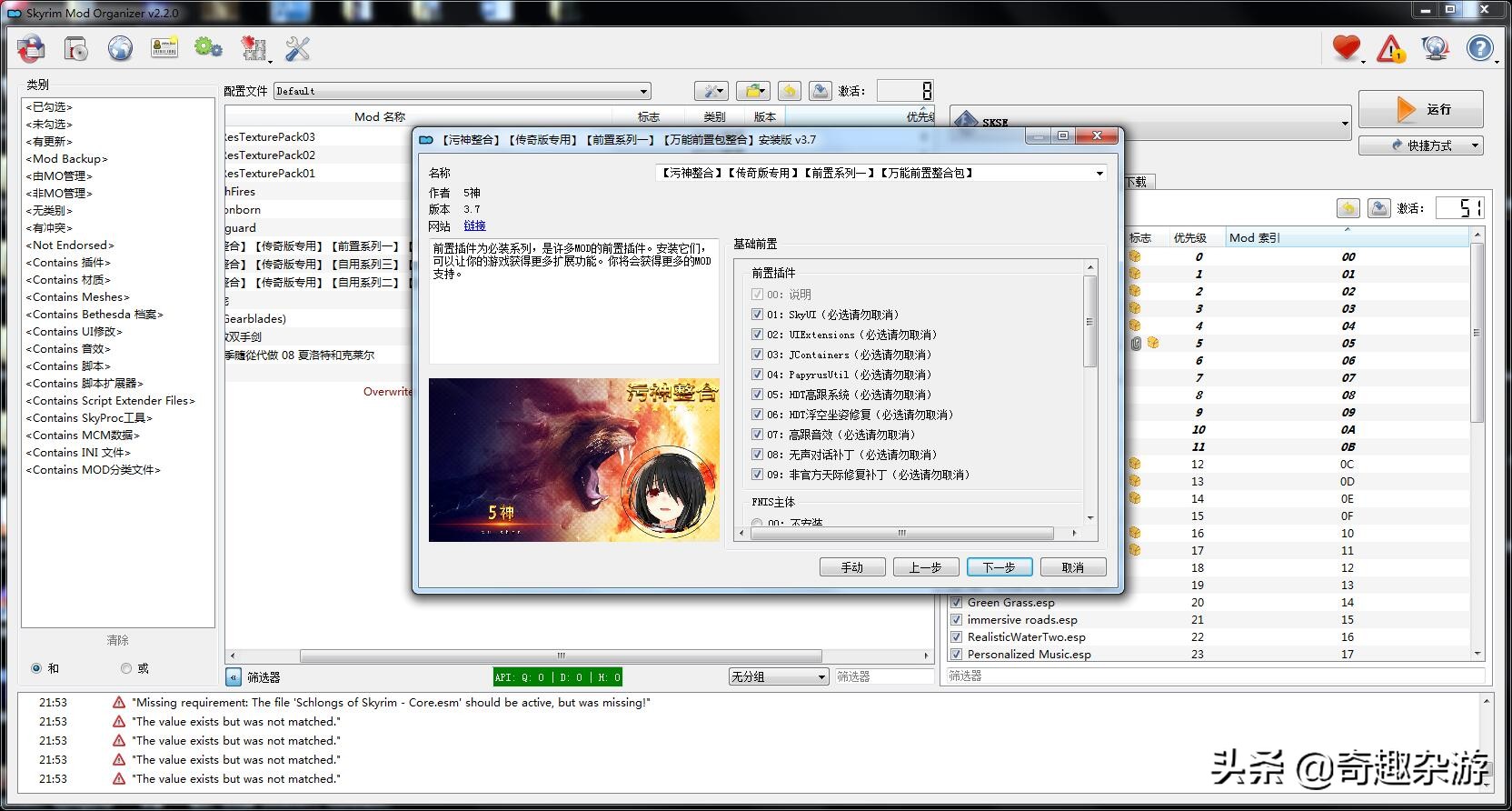Click mod list create backup icon
The width and height of the screenshot is (1512, 811).
tap(820, 91)
